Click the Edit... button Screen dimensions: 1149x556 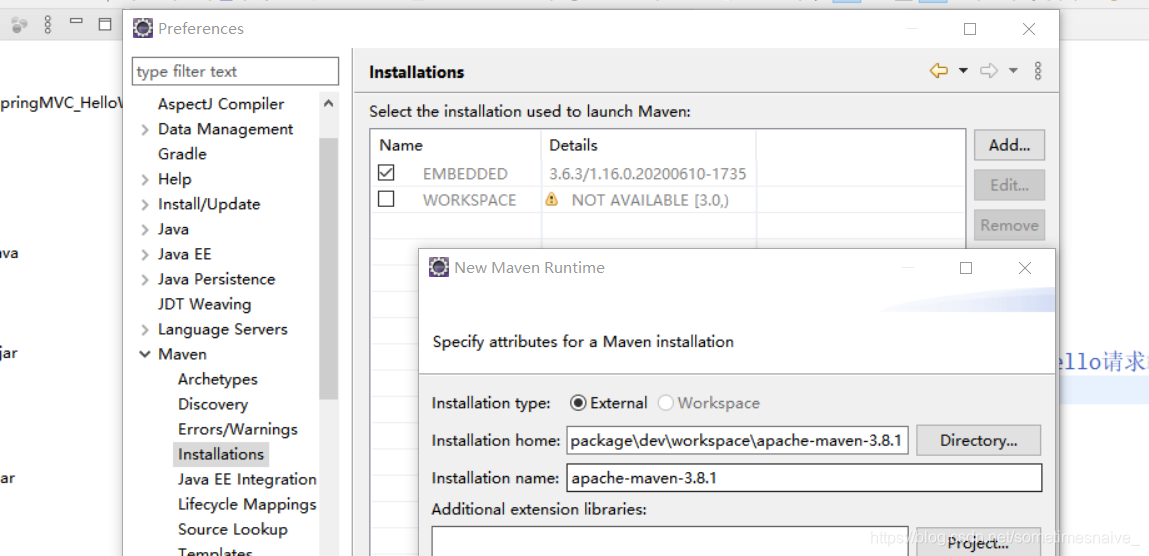pyautogui.click(x=1009, y=185)
